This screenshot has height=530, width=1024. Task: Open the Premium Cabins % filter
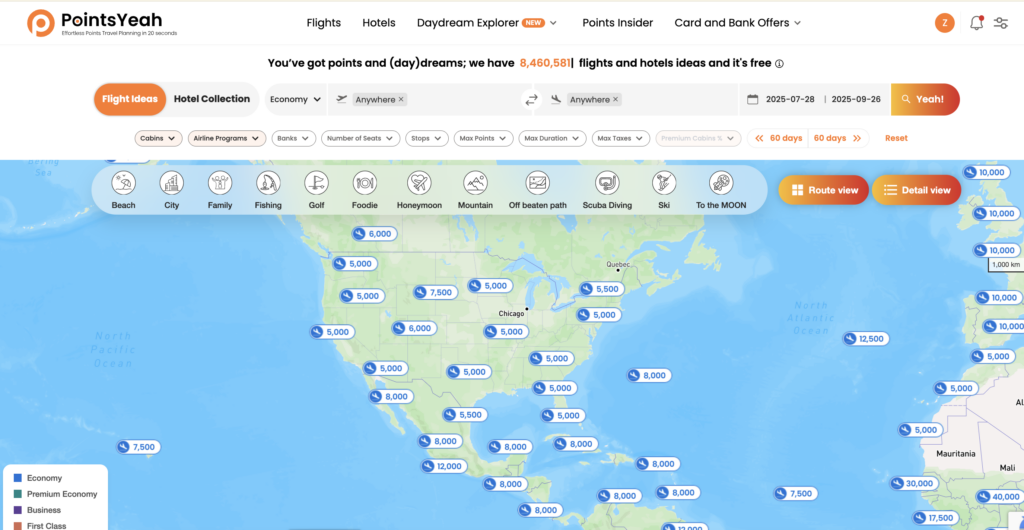(x=699, y=138)
